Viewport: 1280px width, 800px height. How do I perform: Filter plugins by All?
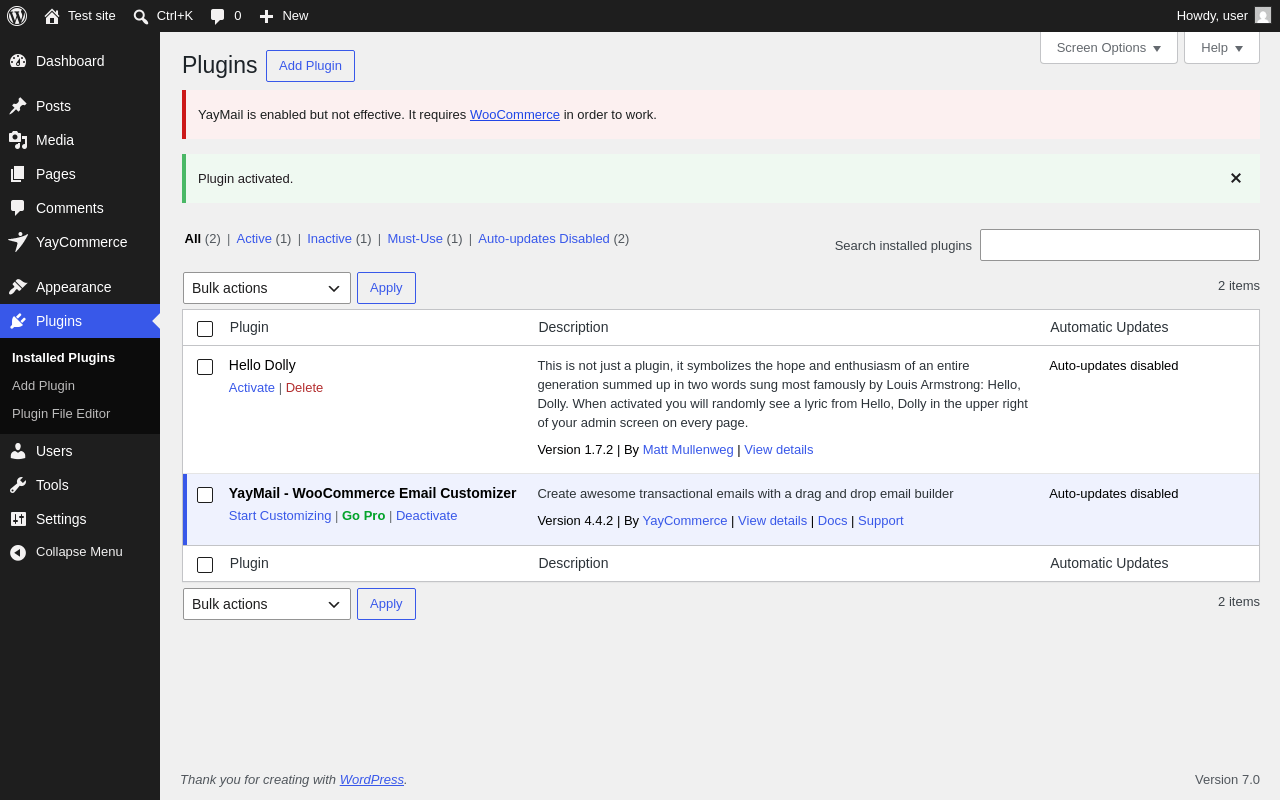(193, 238)
